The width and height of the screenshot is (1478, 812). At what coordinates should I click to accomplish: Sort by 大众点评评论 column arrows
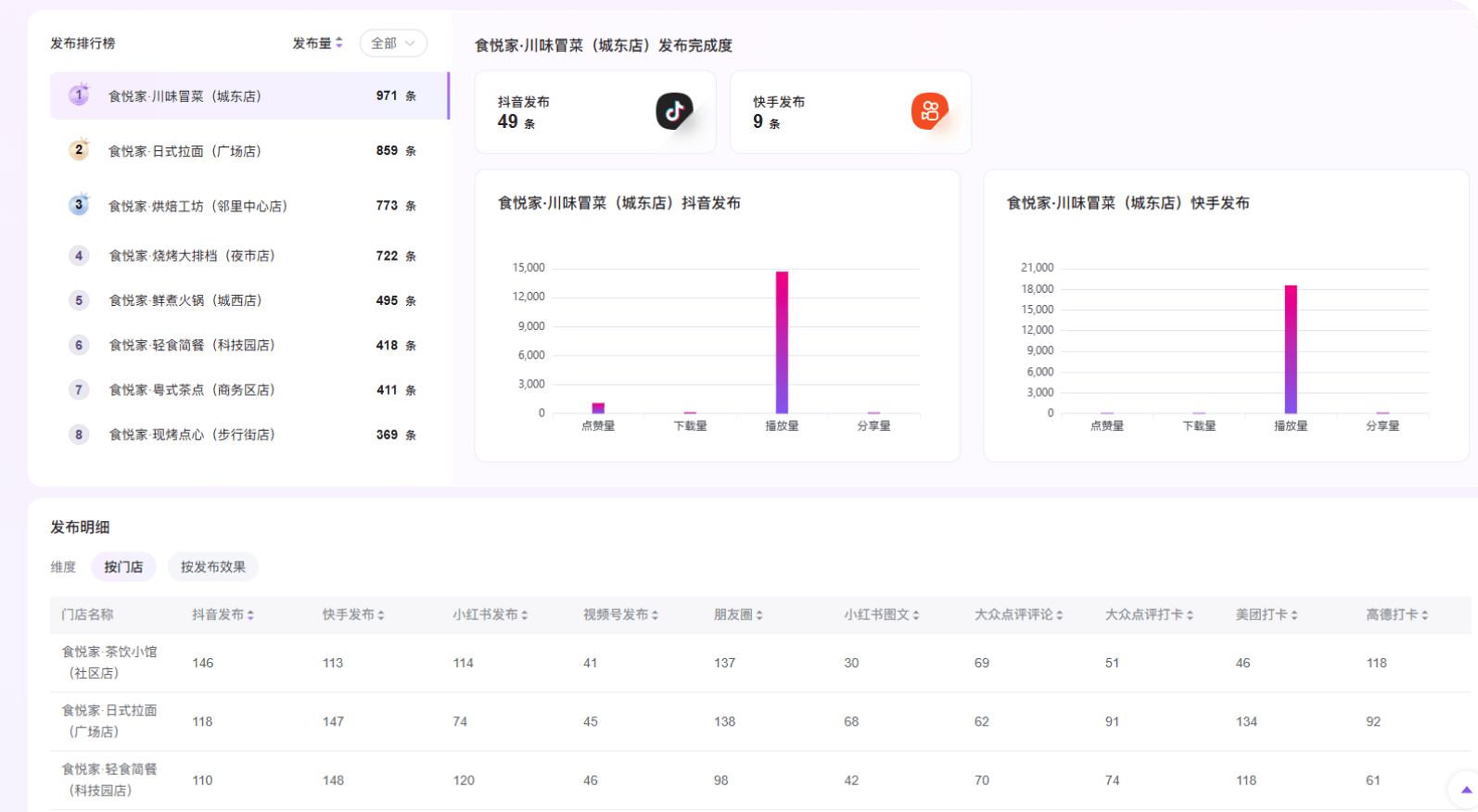[x=1059, y=615]
